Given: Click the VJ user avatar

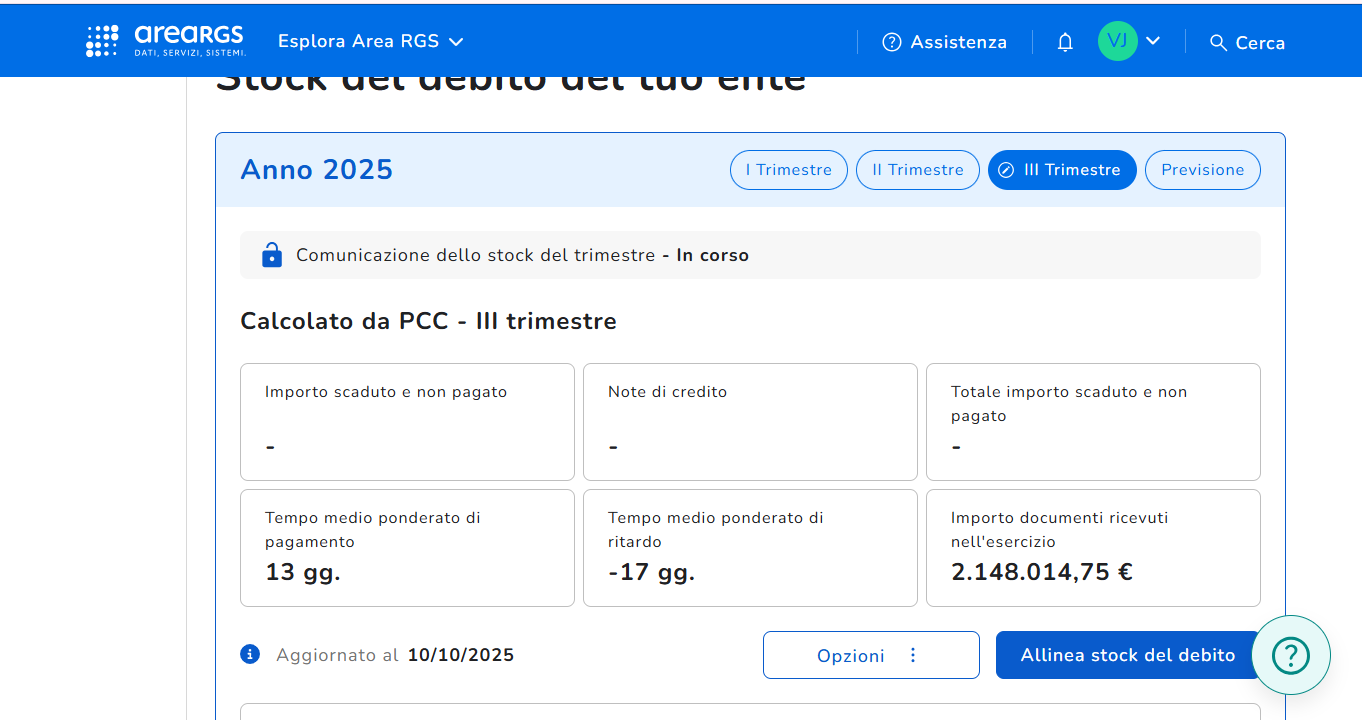Looking at the screenshot, I should pyautogui.click(x=1117, y=41).
